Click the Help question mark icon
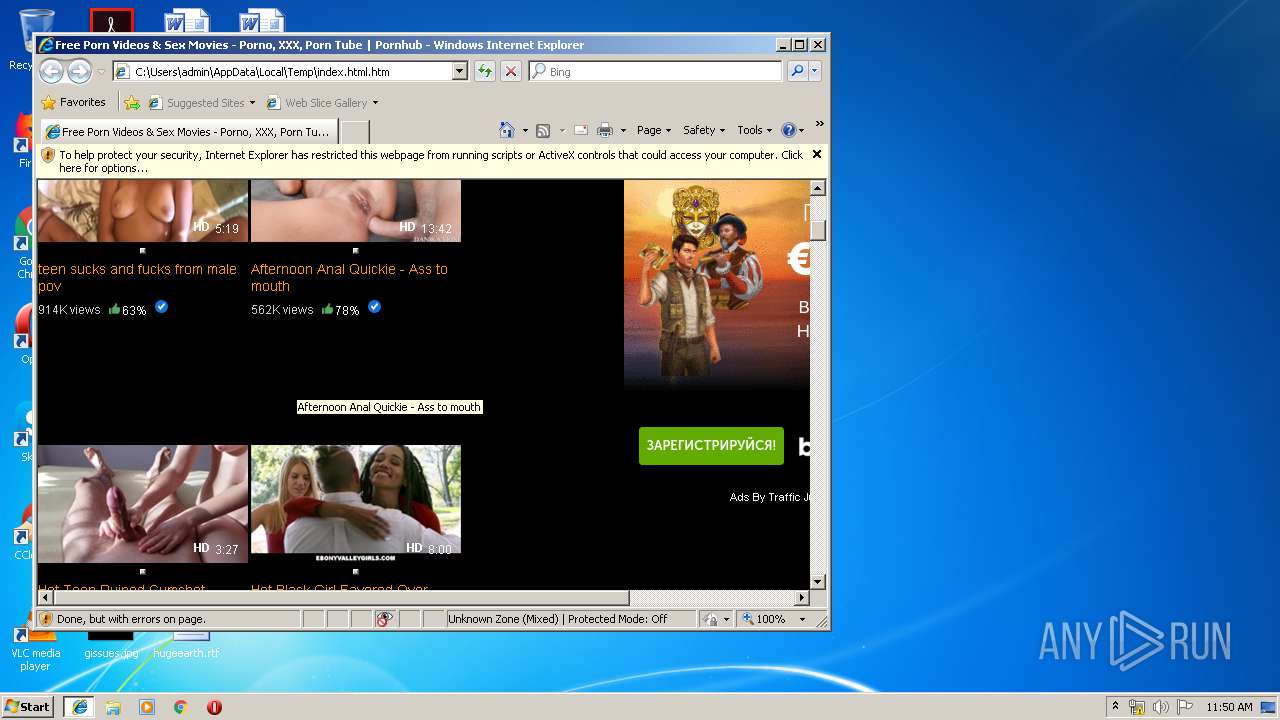The height and width of the screenshot is (720, 1280). (788, 130)
